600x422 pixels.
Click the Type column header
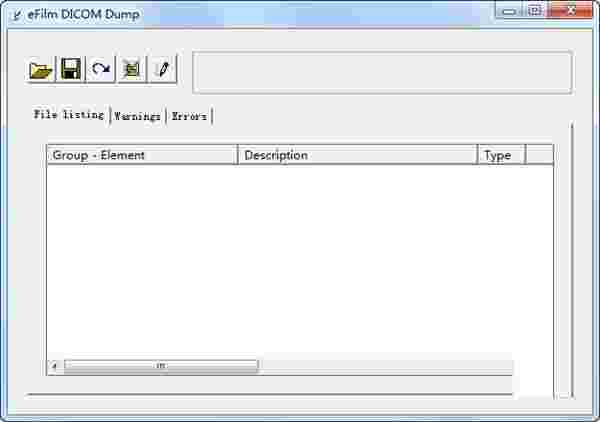(502, 155)
